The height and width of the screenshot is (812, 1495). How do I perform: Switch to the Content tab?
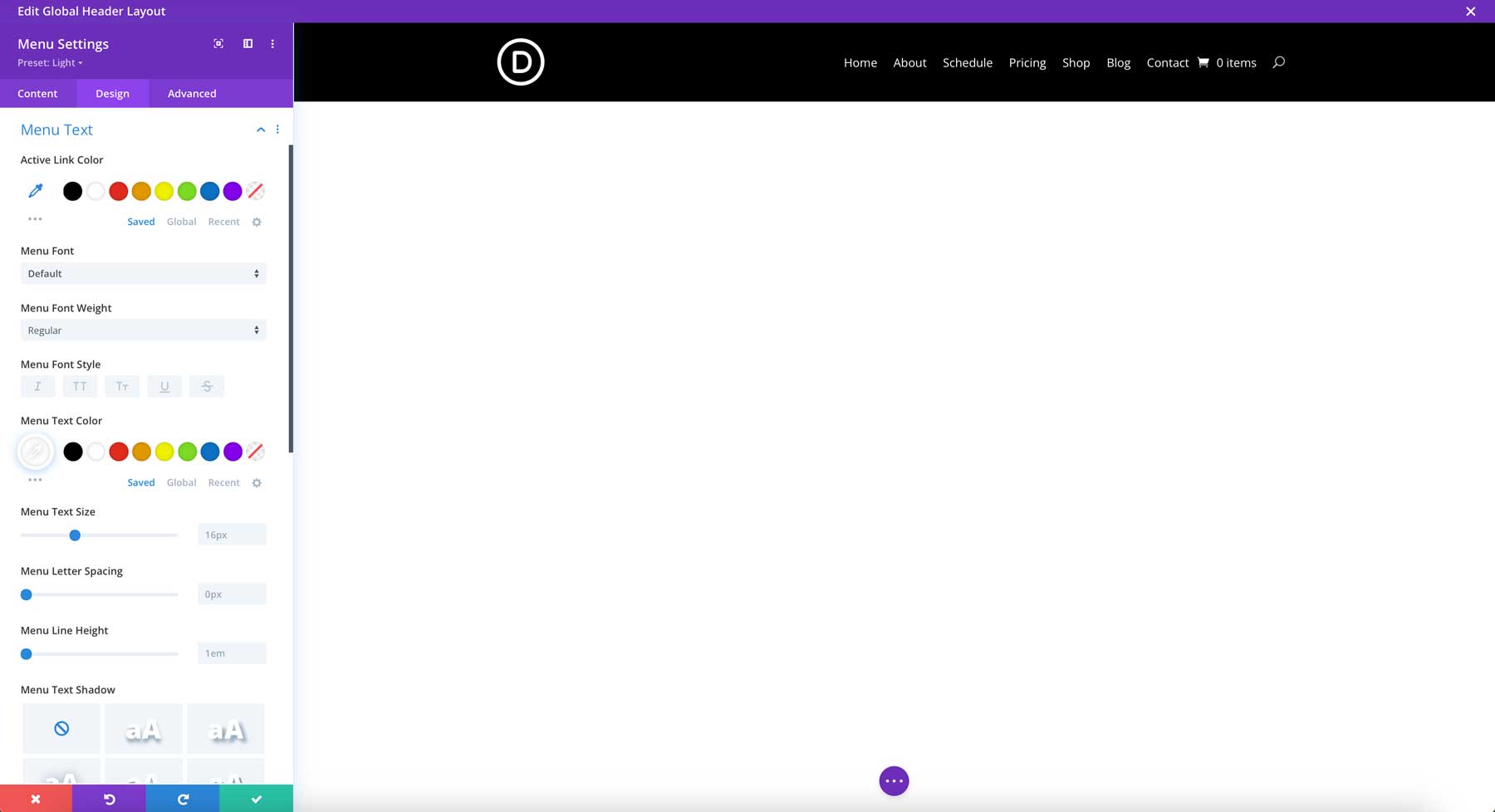37,93
